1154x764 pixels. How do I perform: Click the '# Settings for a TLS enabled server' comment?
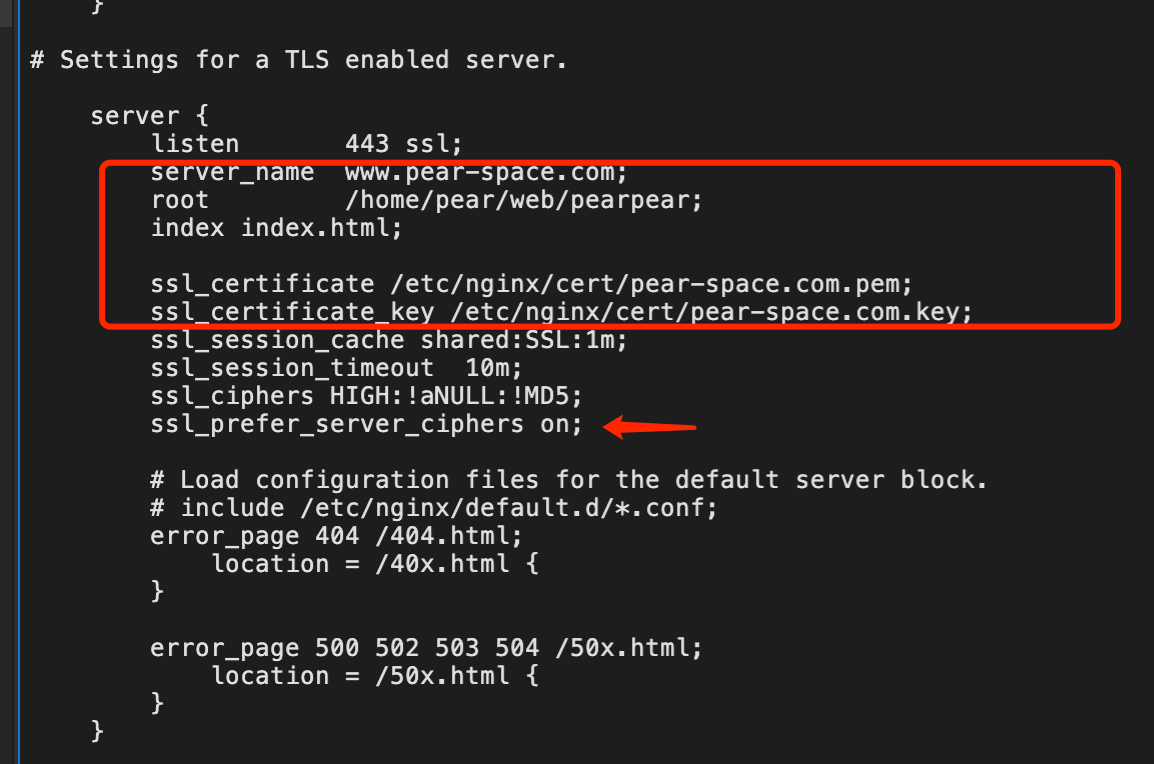[x=298, y=60]
